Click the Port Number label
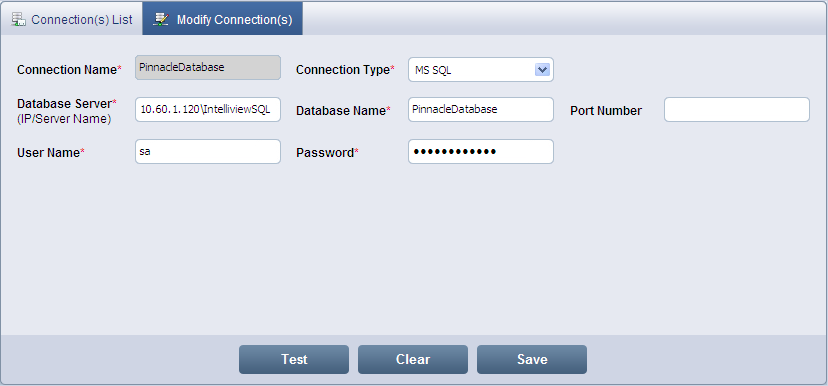 [x=606, y=111]
